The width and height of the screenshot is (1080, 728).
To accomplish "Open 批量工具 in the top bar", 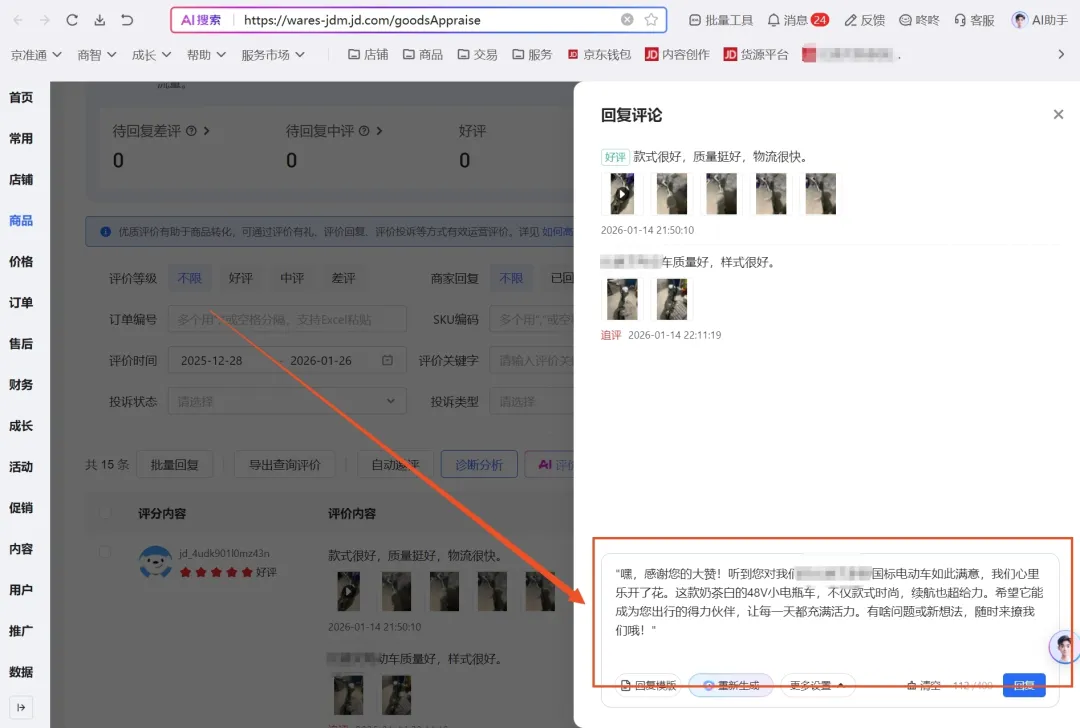I will click(720, 20).
